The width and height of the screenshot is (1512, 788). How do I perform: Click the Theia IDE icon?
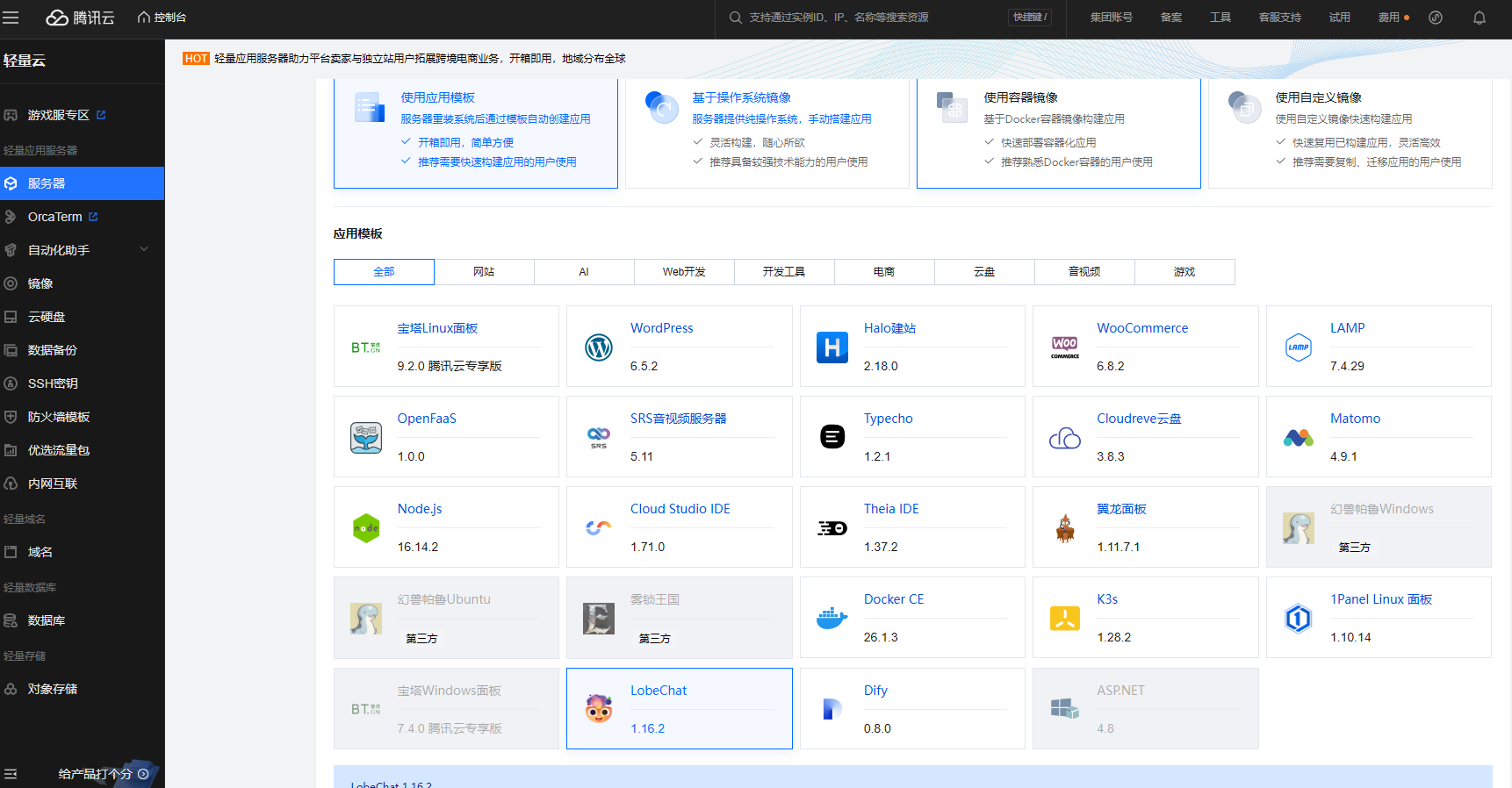[832, 528]
